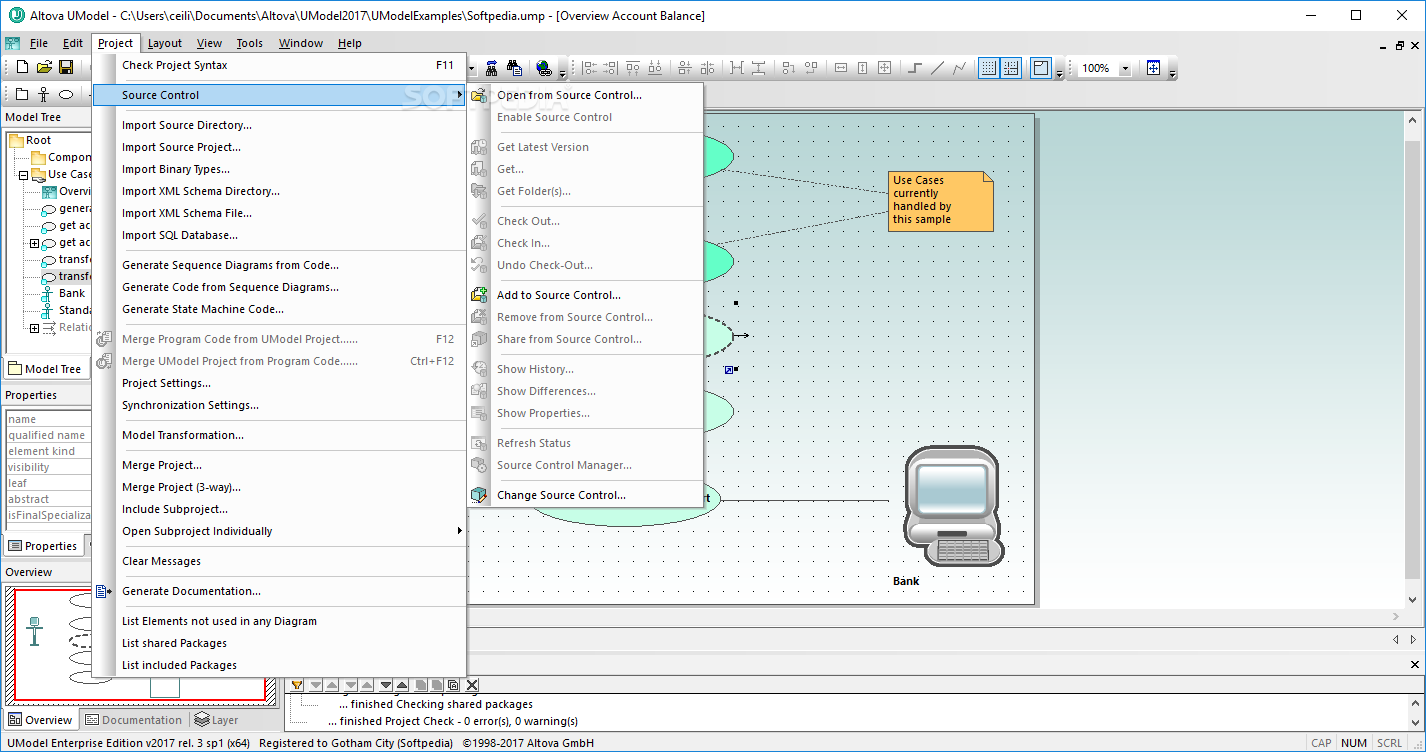1426x752 pixels.
Task: Click the Make same height icon
Action: click(863, 68)
